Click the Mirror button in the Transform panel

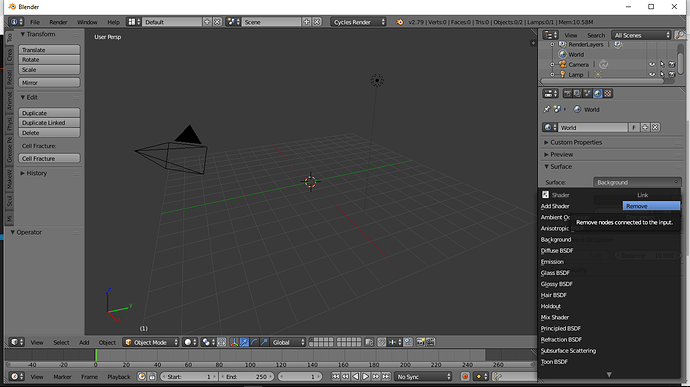pos(49,83)
